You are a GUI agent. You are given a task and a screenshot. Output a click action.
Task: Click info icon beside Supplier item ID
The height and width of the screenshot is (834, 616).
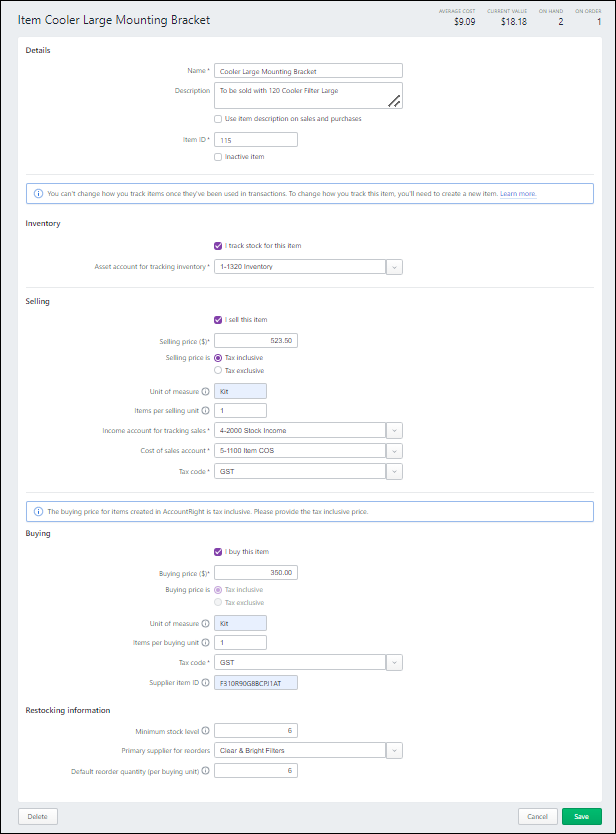[206, 683]
